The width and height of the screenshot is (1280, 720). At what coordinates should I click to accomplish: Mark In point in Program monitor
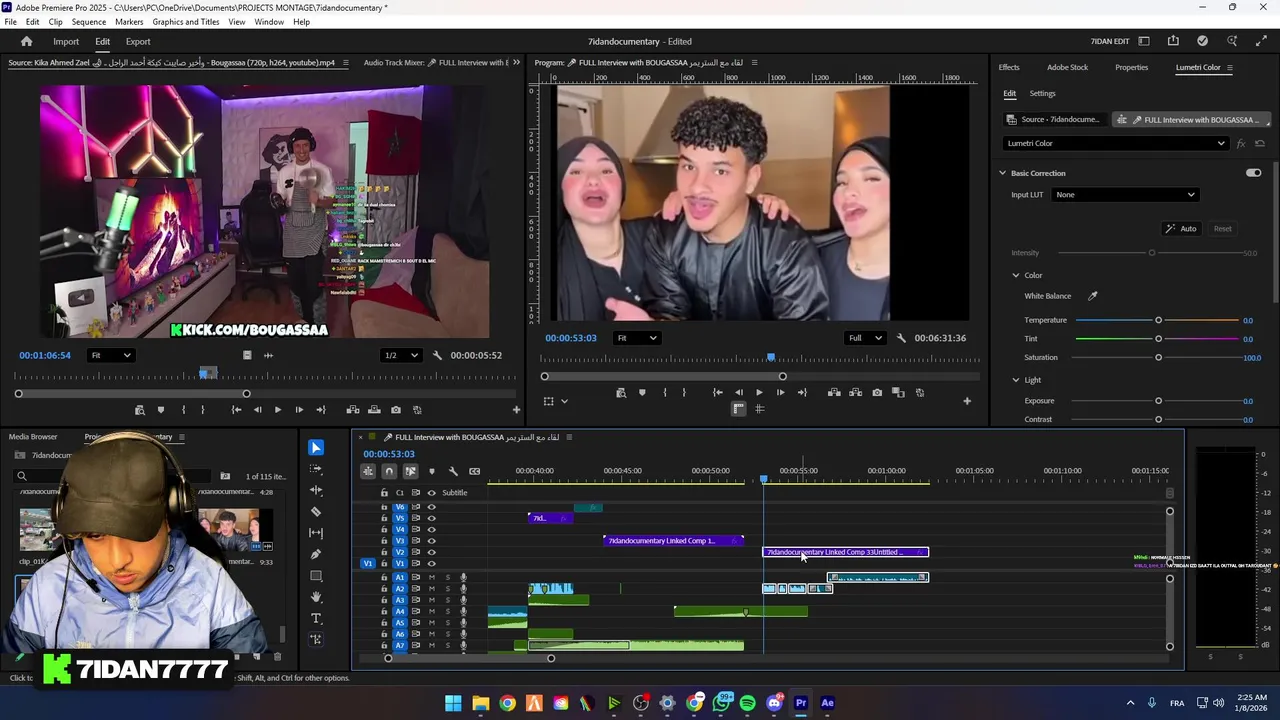tap(665, 392)
